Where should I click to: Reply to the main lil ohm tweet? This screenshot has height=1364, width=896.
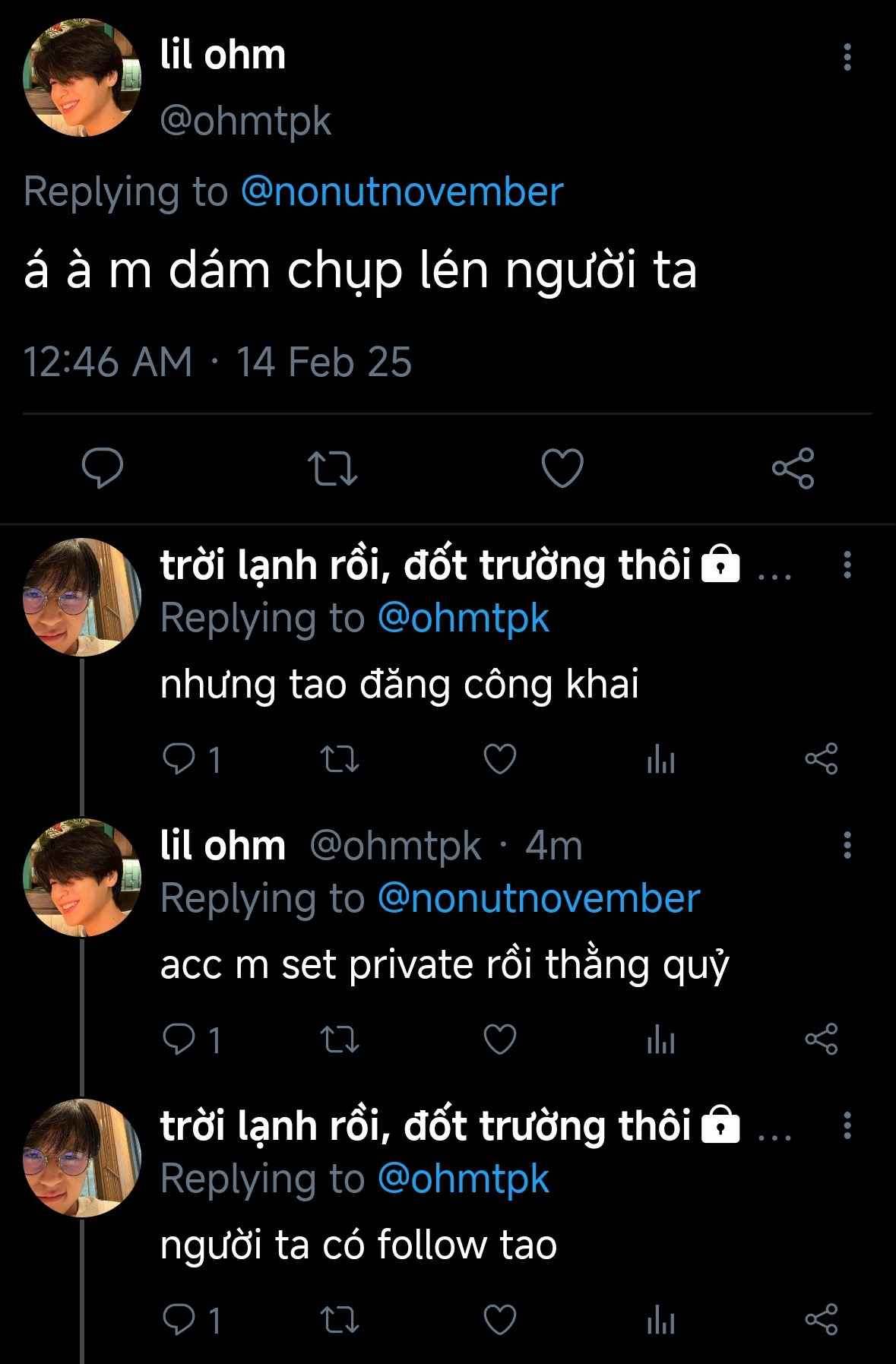pos(103,467)
